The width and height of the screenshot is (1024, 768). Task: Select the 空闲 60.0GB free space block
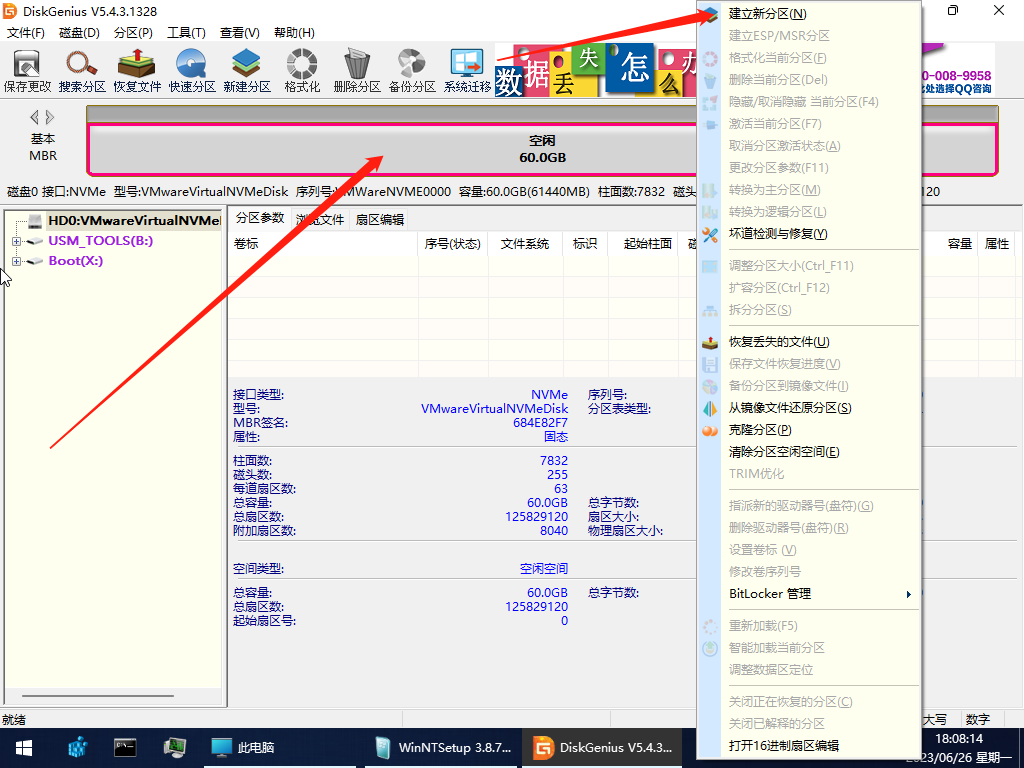point(542,150)
